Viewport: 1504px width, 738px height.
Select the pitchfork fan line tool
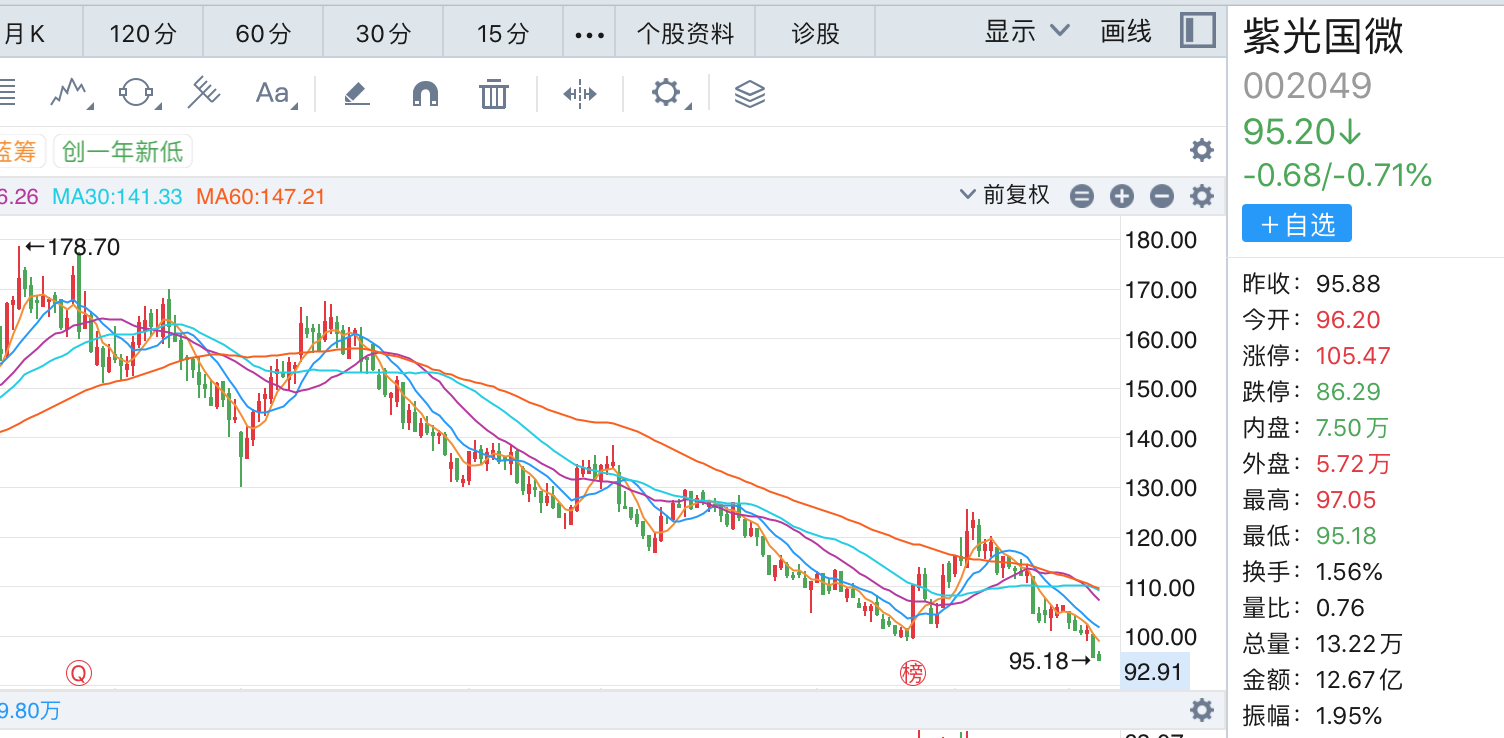pos(204,94)
